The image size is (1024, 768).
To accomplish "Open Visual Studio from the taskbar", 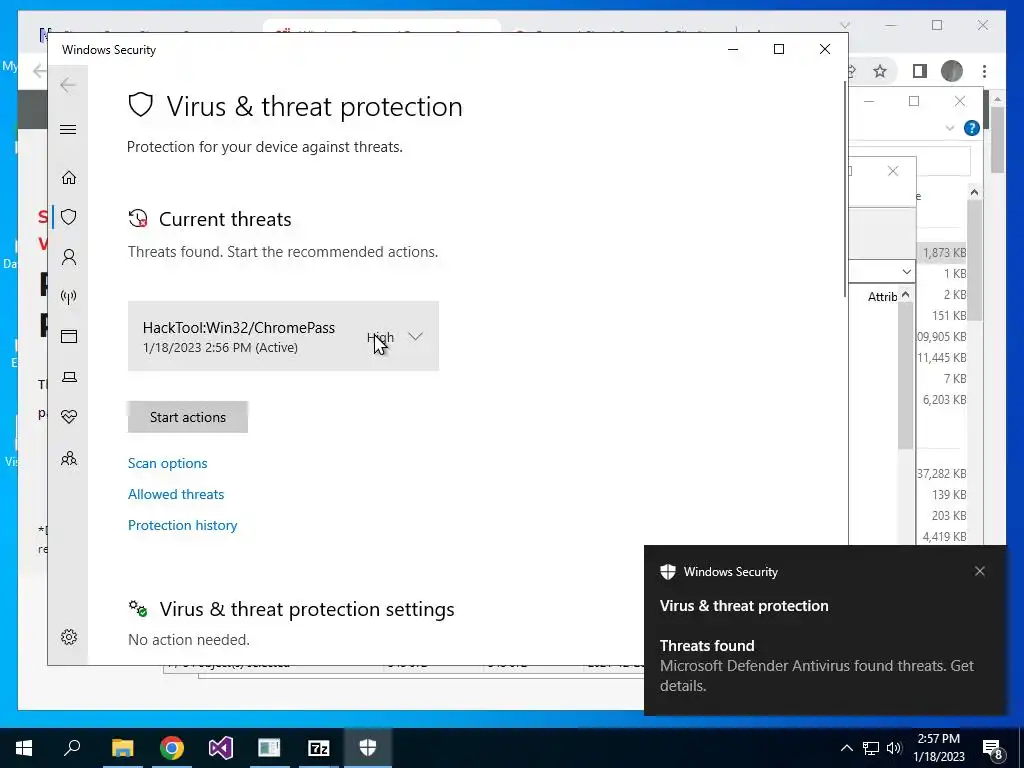I will [221, 748].
